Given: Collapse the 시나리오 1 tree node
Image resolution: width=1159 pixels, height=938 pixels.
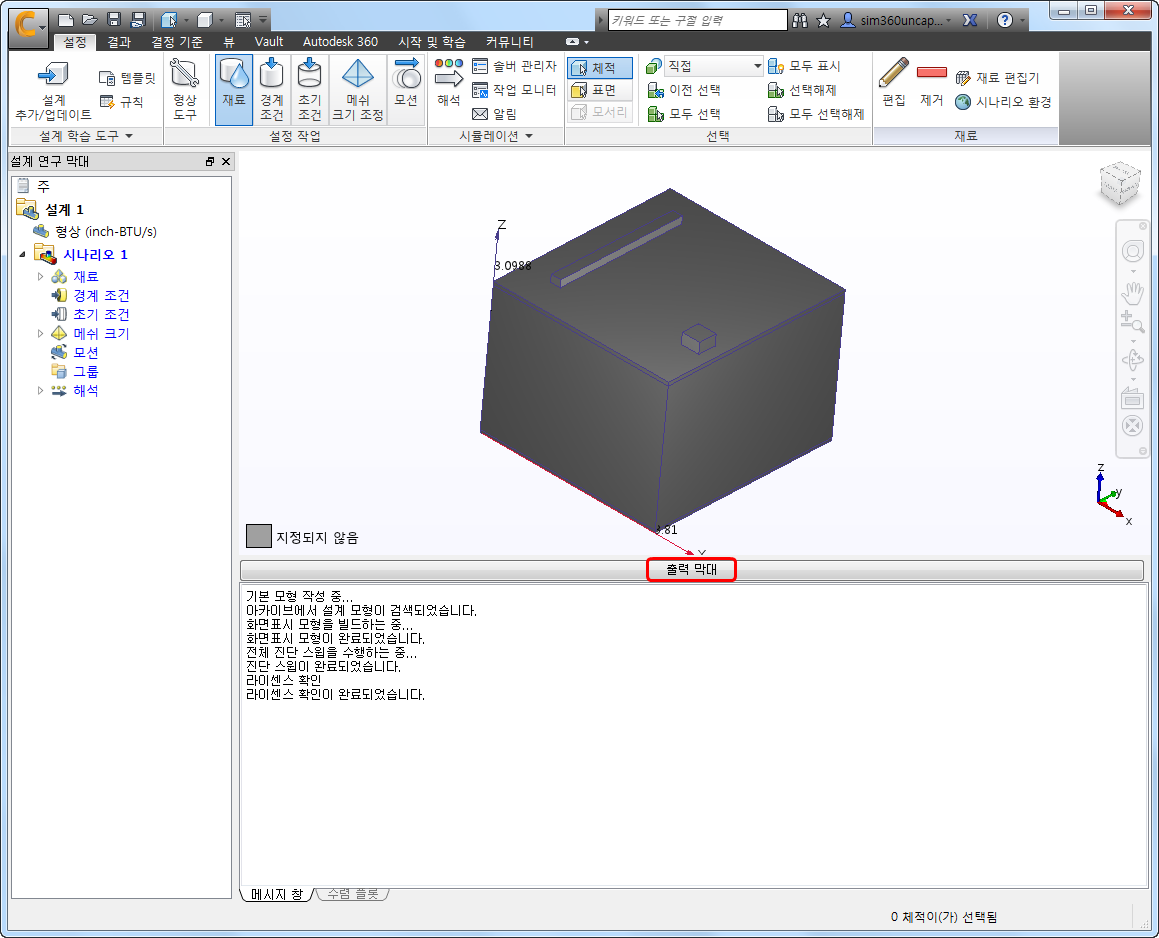Looking at the screenshot, I should (22, 254).
